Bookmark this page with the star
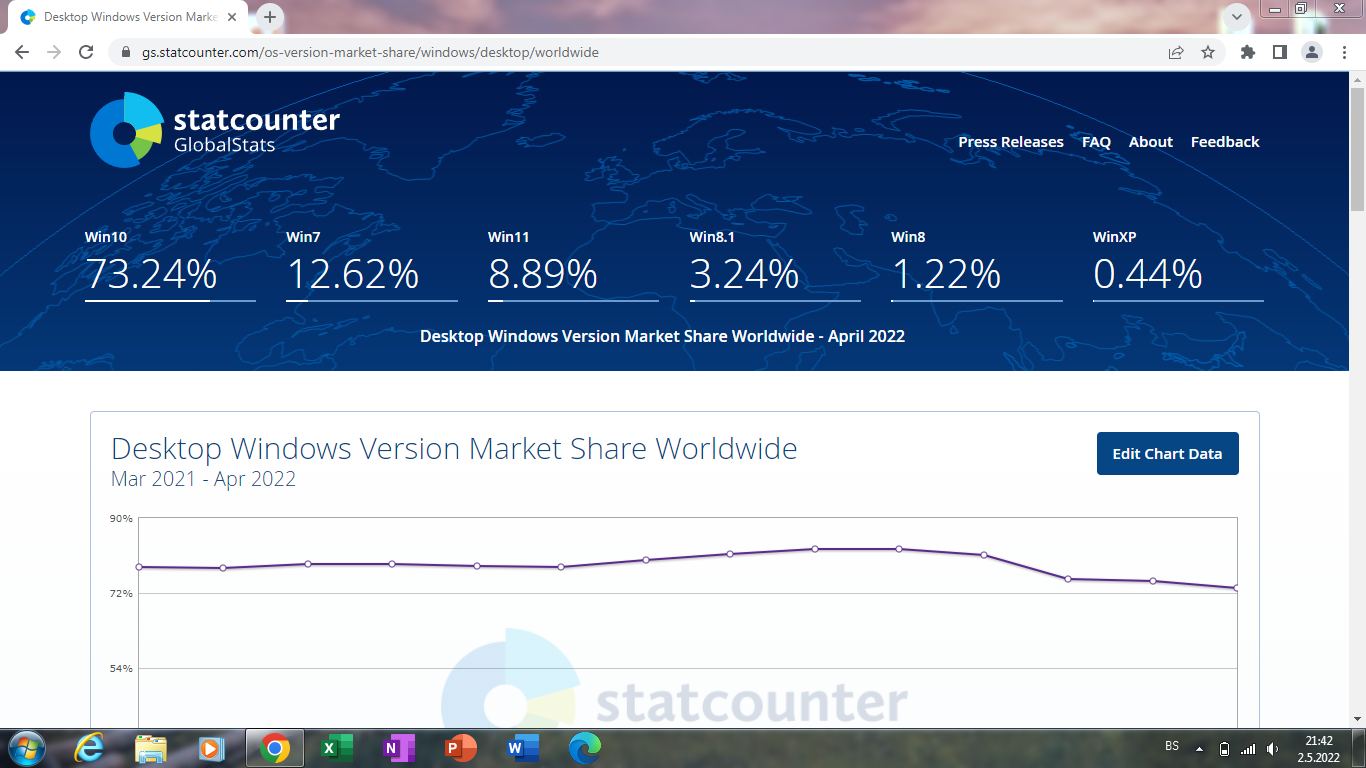This screenshot has width=1366, height=768. pos(1208,52)
